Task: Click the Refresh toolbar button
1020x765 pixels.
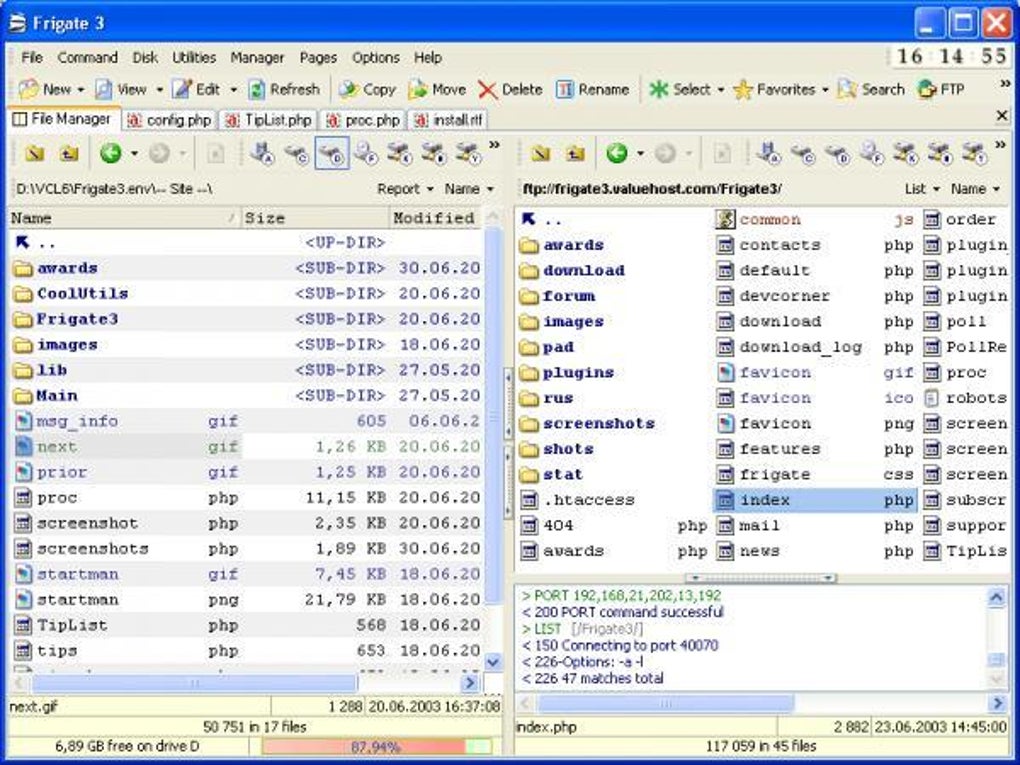Action: coord(284,89)
